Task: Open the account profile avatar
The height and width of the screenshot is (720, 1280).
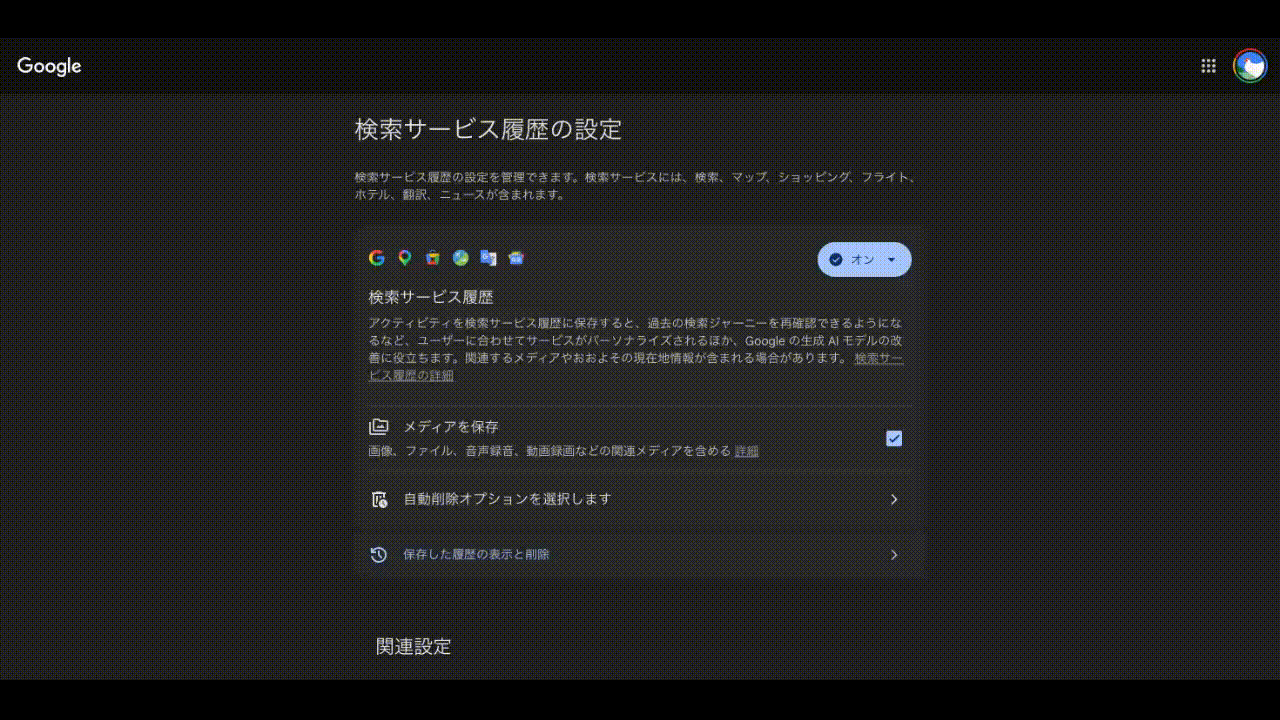Action: [x=1250, y=66]
